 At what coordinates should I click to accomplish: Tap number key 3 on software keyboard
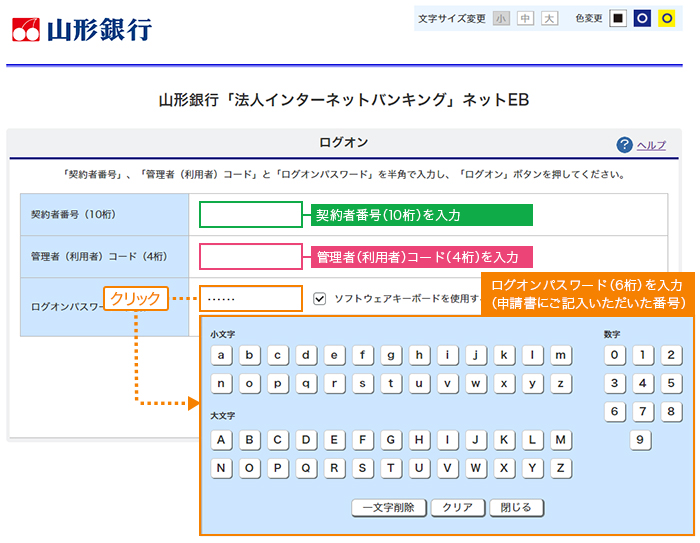pos(615,384)
